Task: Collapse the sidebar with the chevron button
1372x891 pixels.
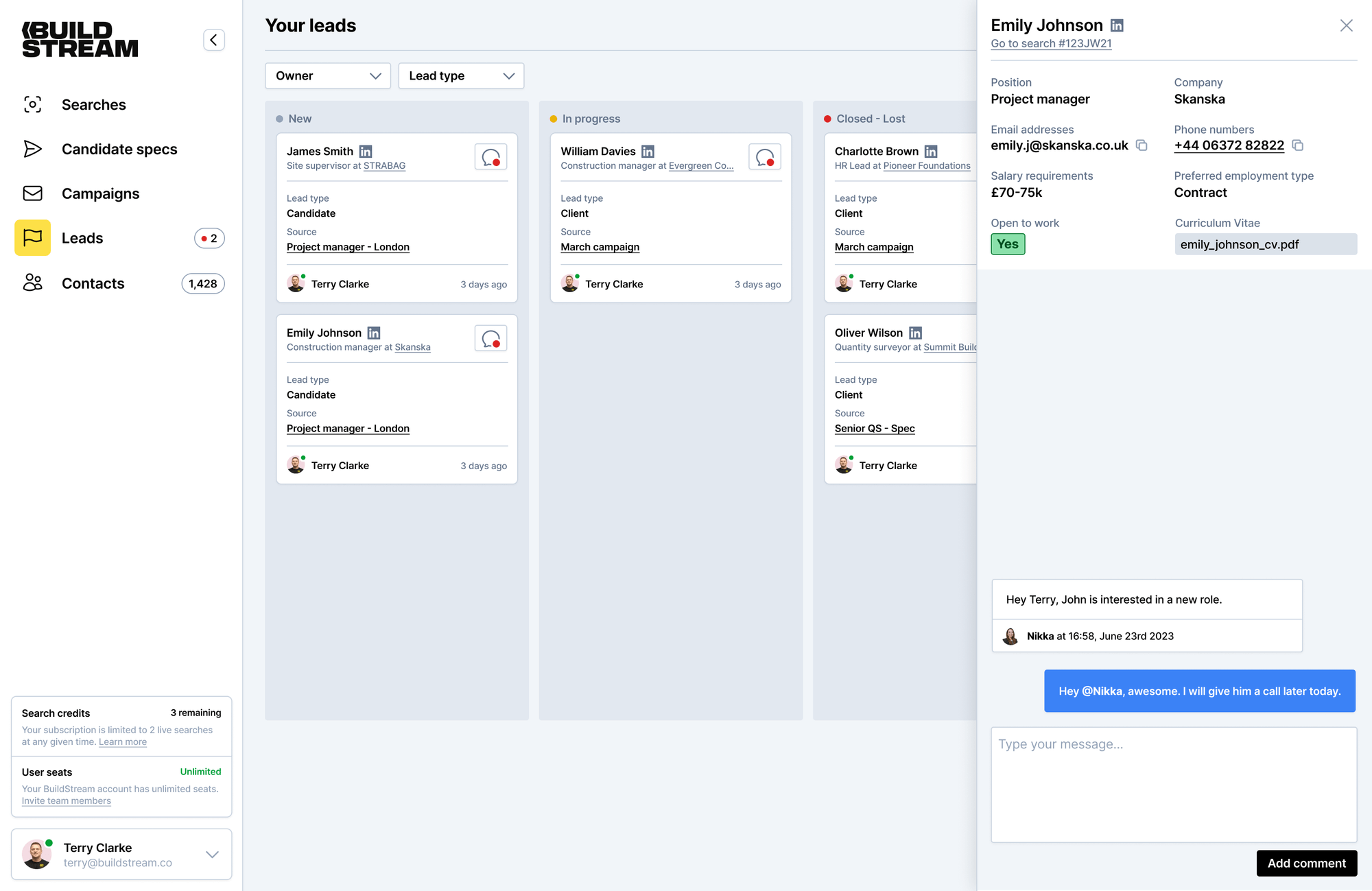Action: tap(213, 40)
